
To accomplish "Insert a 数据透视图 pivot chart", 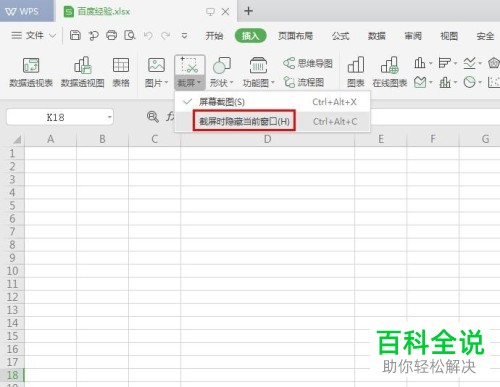I will pyautogui.click(x=82, y=72).
